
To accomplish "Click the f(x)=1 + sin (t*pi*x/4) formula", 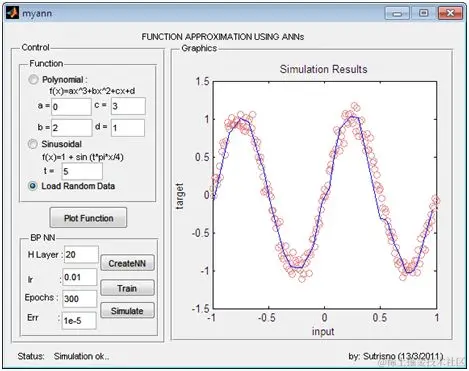I will tap(83, 157).
